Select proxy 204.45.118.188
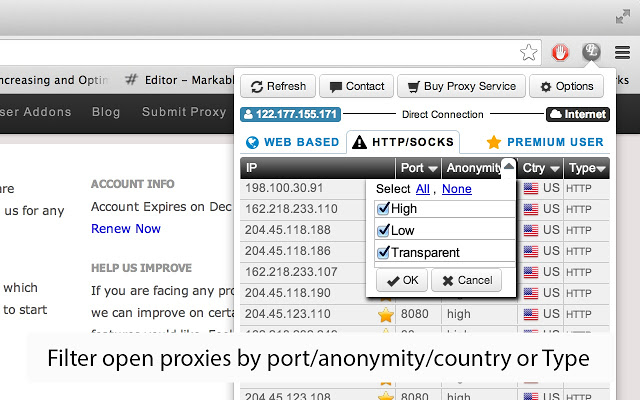This screenshot has width=640, height=400. [288, 230]
